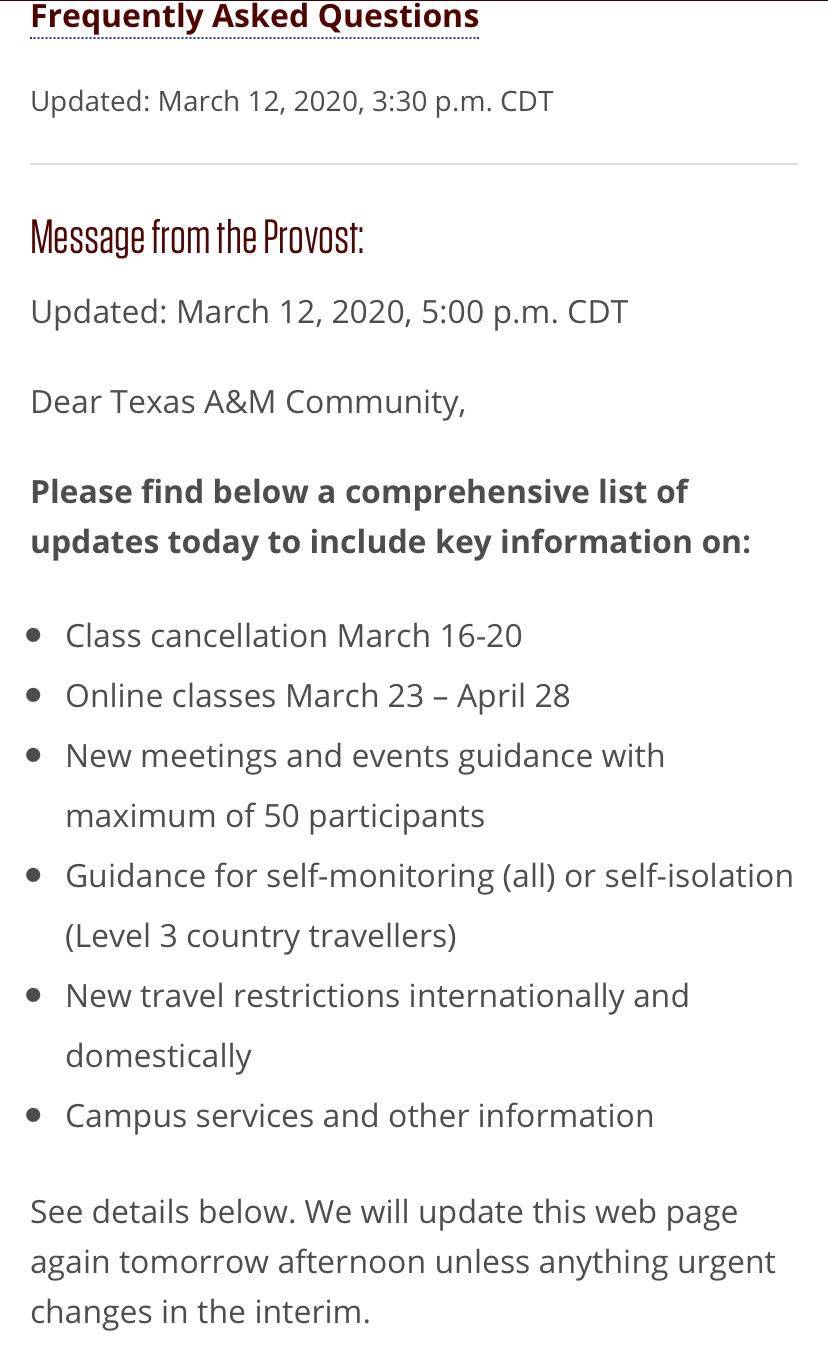This screenshot has height=1356, width=828.
Task: Click the Class cancellation March 16-20 item
Action: [x=293, y=635]
